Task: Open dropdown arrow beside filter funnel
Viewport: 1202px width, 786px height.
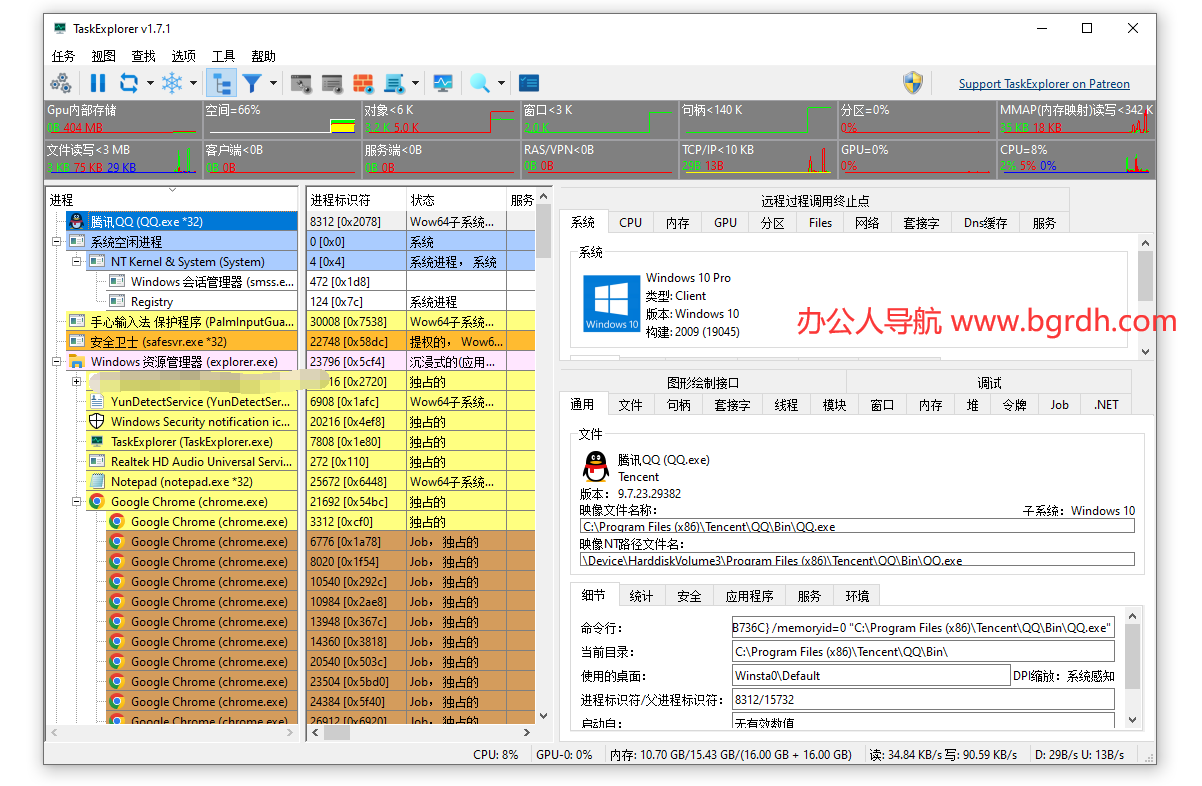Action: pos(273,84)
